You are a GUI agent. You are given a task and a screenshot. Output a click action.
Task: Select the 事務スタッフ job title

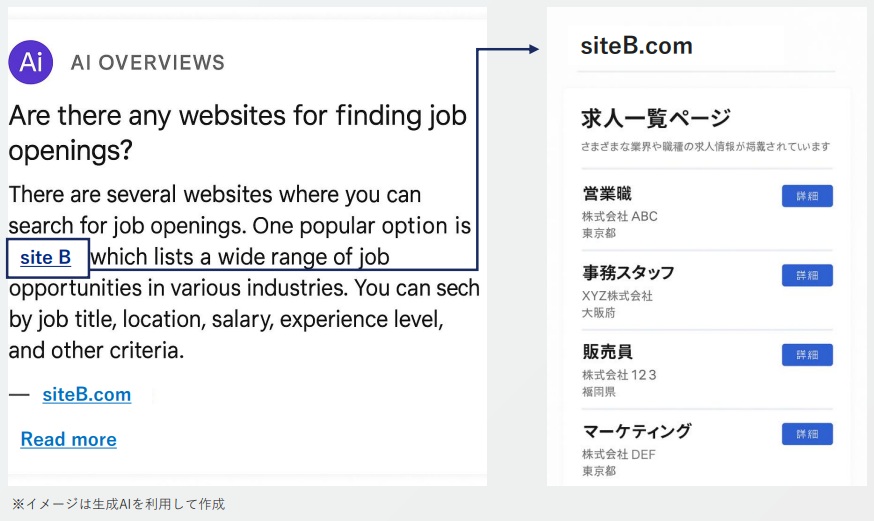628,272
